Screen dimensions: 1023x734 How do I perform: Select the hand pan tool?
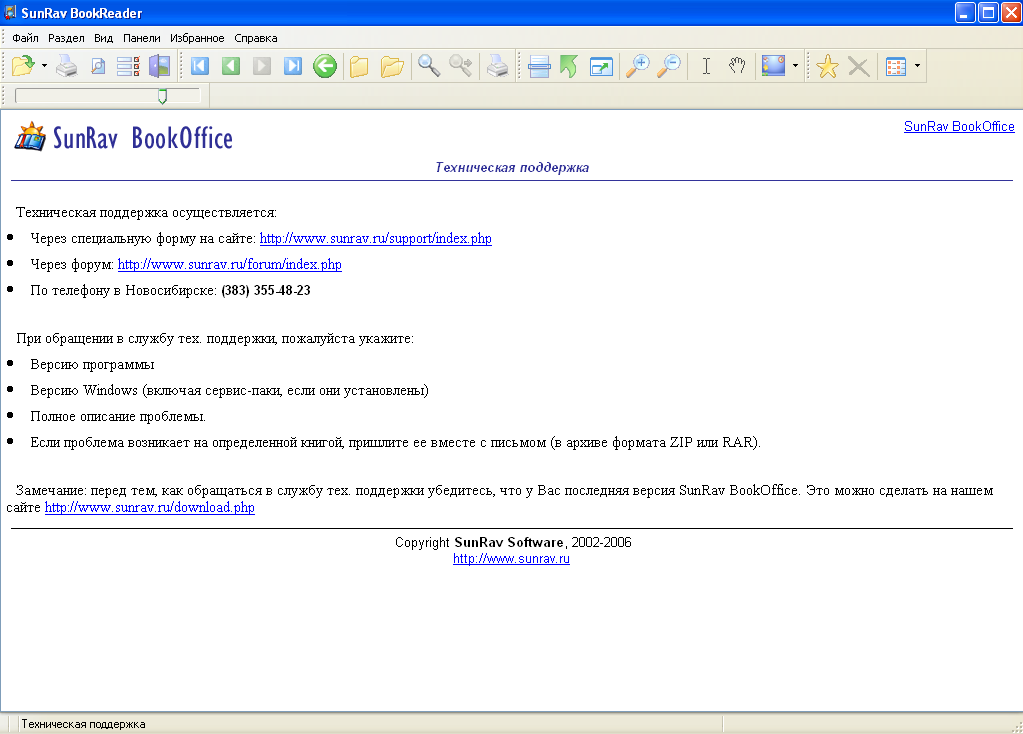[737, 65]
